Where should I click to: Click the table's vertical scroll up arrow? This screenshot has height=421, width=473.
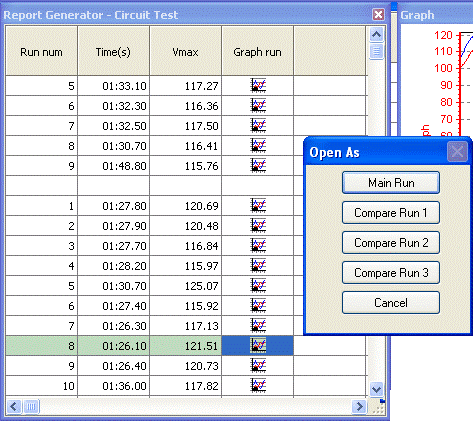[376, 34]
